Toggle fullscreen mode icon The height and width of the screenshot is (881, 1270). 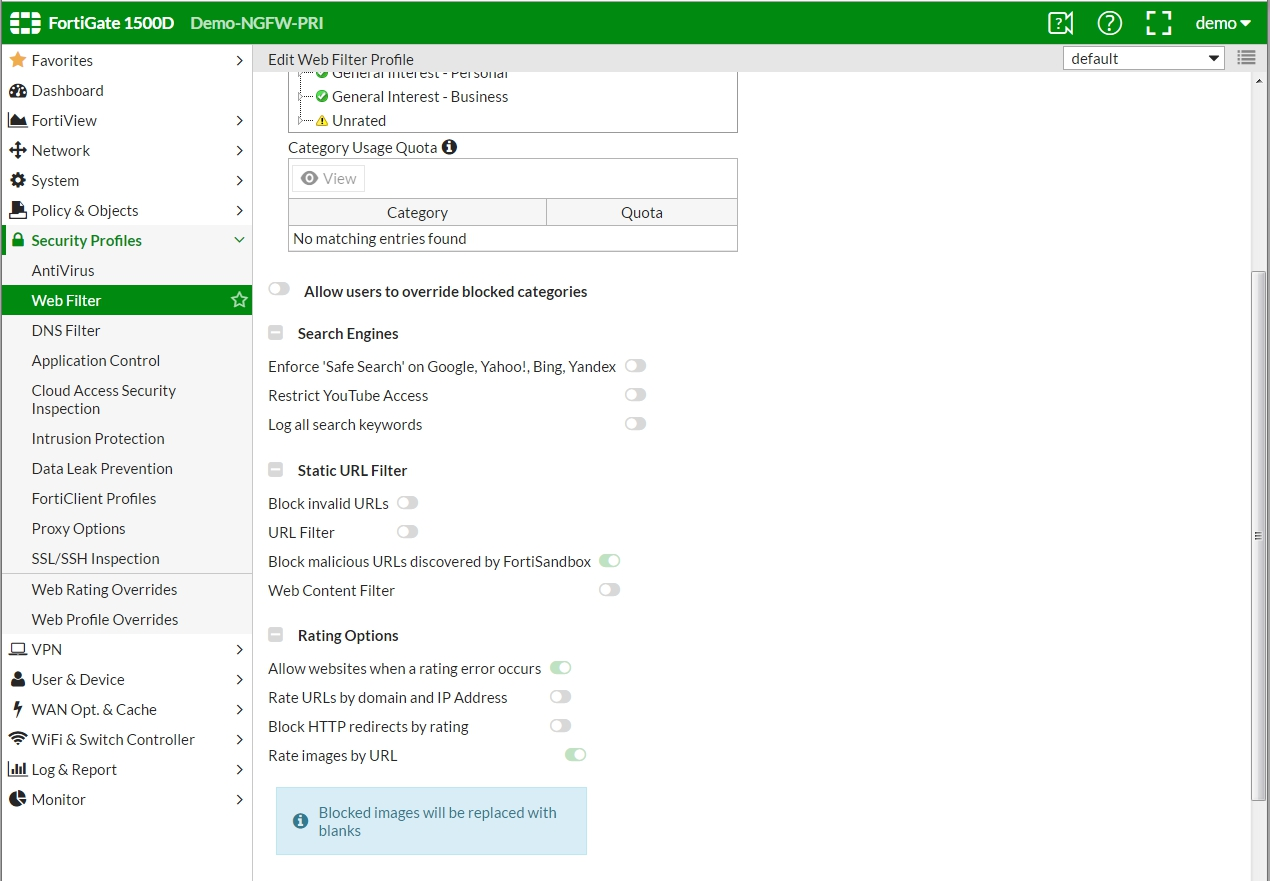tap(1158, 23)
